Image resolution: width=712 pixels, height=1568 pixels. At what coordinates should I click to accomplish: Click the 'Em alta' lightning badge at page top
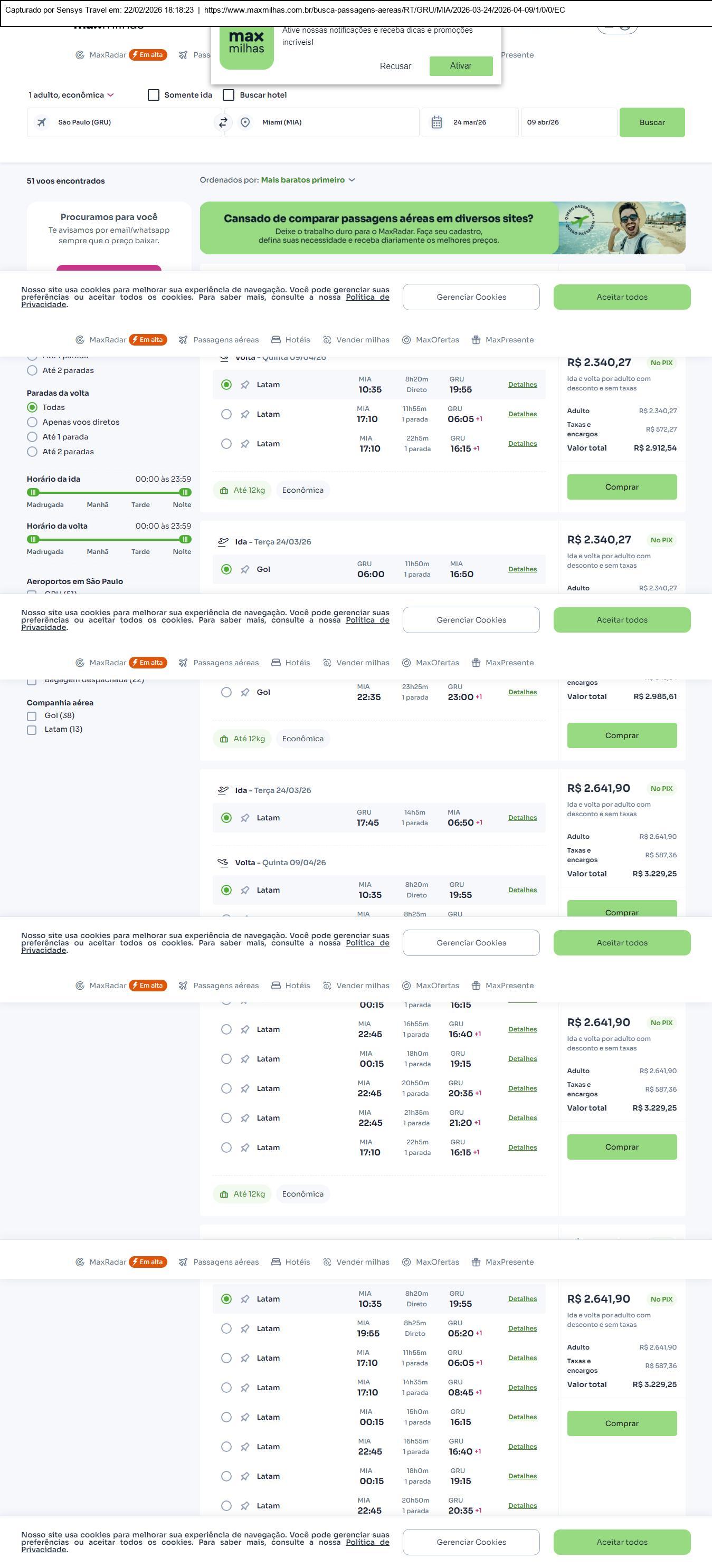148,55
